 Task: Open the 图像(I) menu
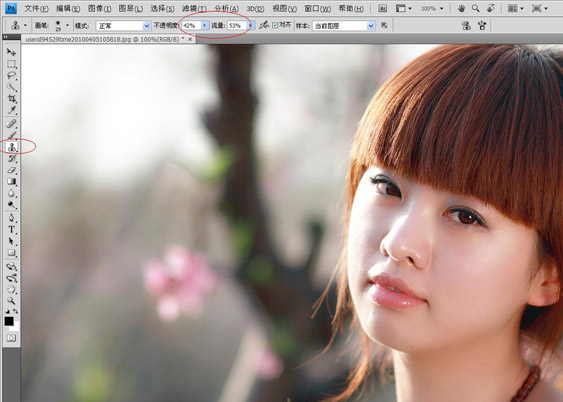pos(99,9)
